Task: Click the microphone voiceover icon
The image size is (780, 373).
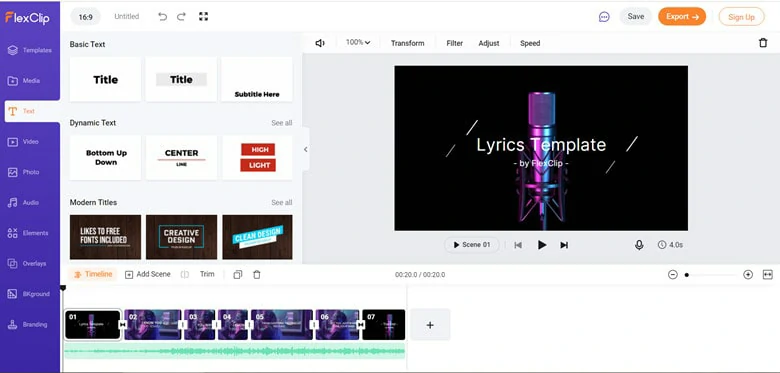Action: (639, 245)
